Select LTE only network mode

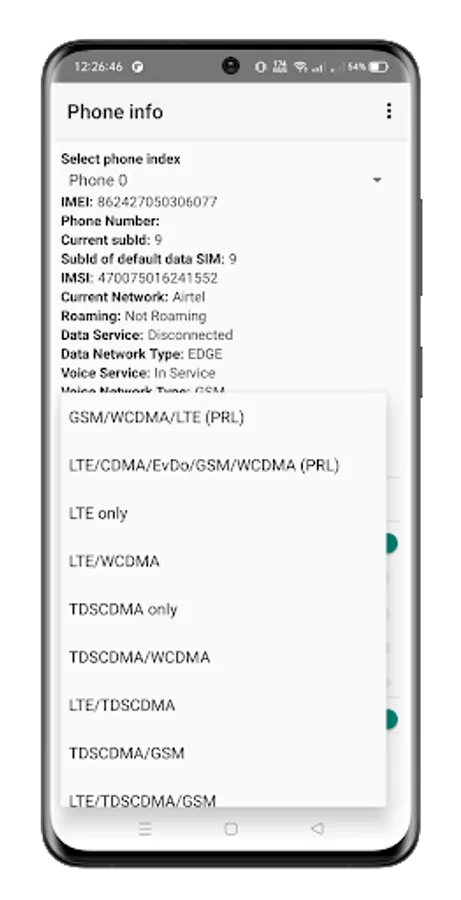pyautogui.click(x=223, y=513)
